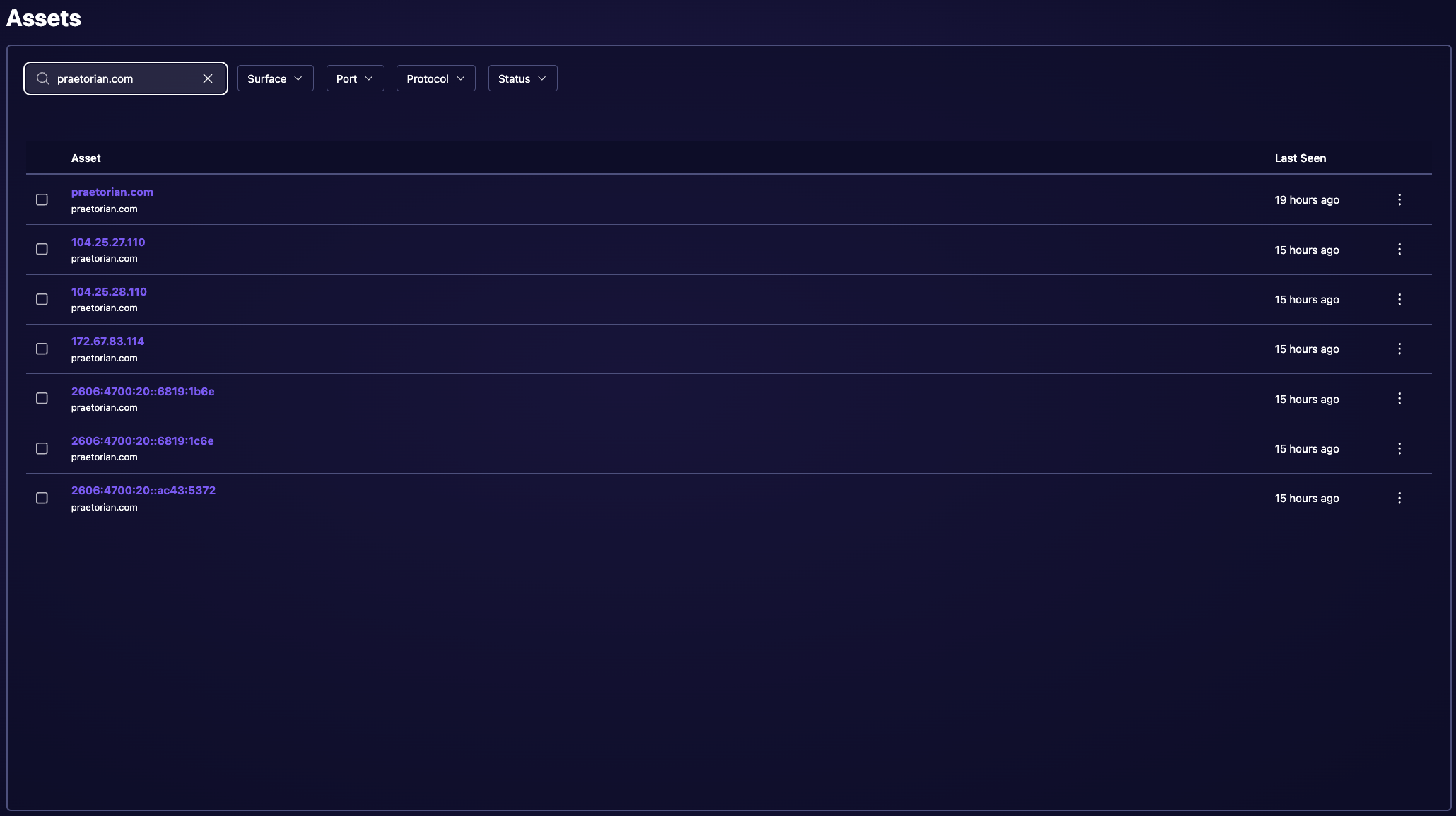Open the Protocol filter dropdown
Image resolution: width=1456 pixels, height=816 pixels.
[x=436, y=78]
